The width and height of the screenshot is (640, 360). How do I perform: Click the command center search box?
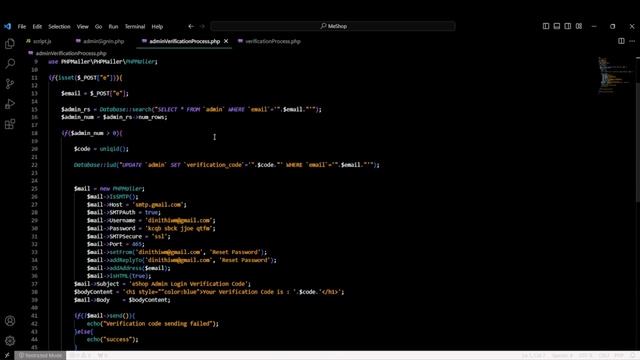(x=333, y=26)
